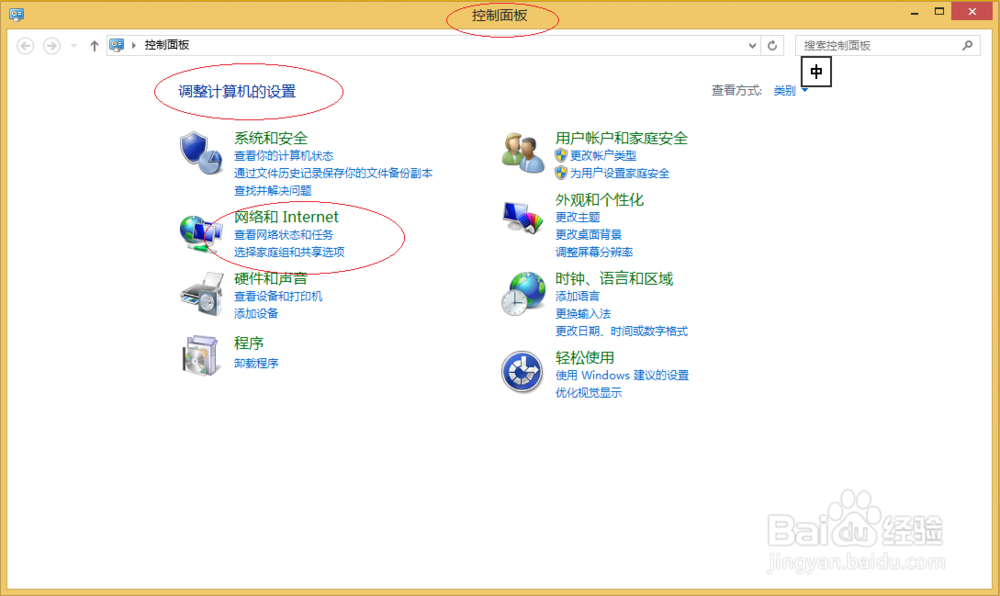Open the 类别 view mode dropdown
1000x596 pixels.
tap(790, 90)
